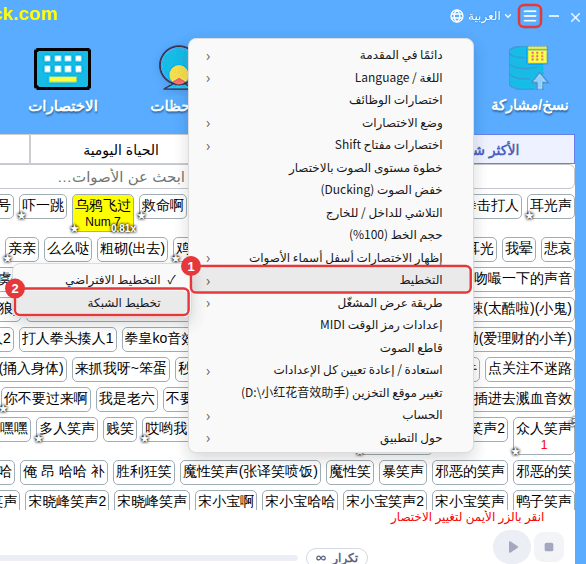Screen dimensions: 586x564
Task: Play the 宋小宝哈哈 sound button
Action: 300,501
